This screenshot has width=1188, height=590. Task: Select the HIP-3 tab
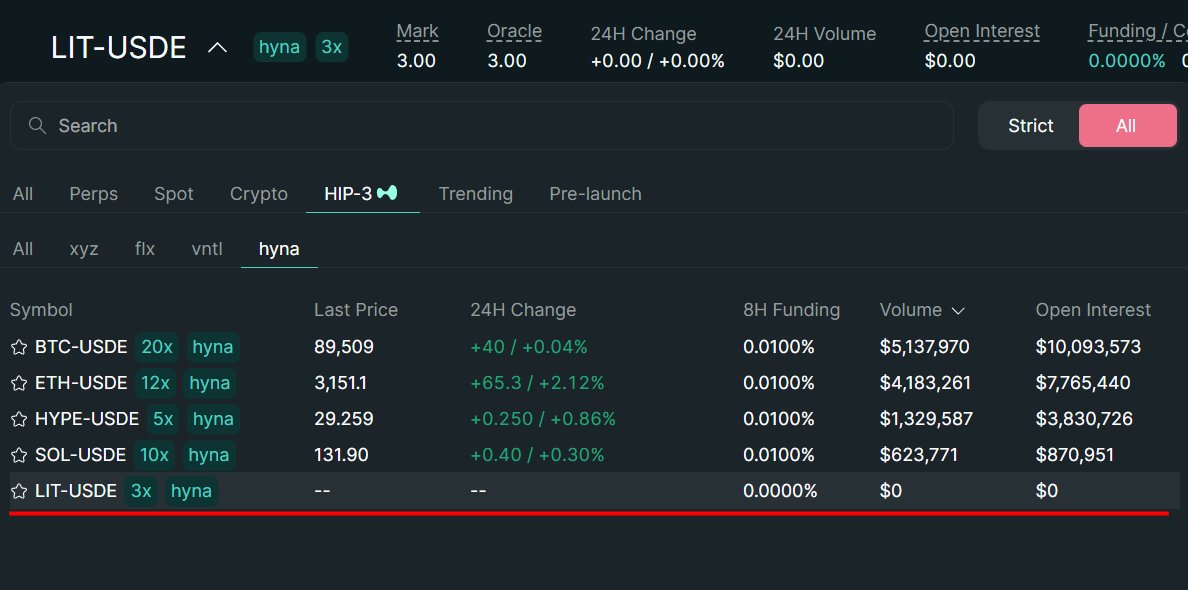[x=361, y=194]
